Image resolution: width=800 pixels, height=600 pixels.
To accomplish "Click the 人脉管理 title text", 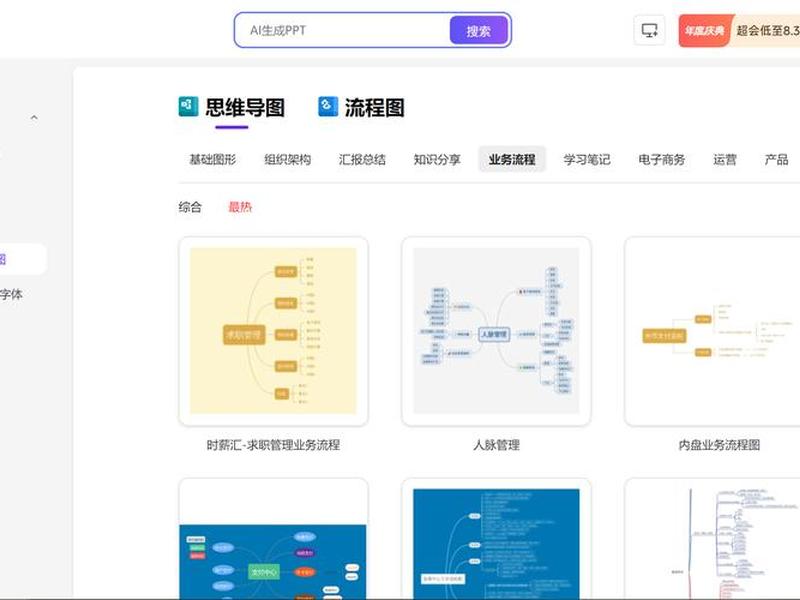I will tap(496, 445).
